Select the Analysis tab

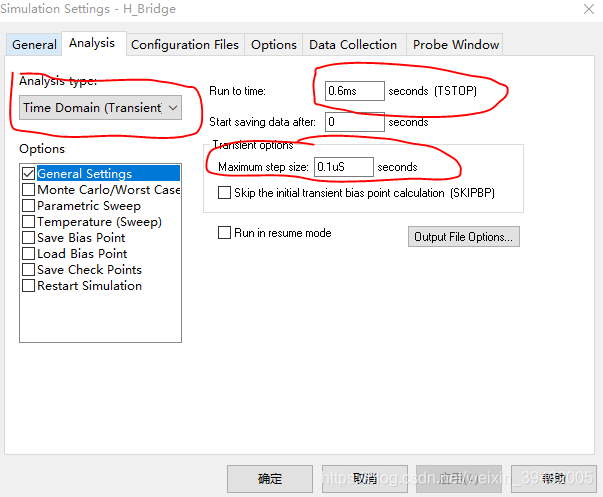pos(92,43)
